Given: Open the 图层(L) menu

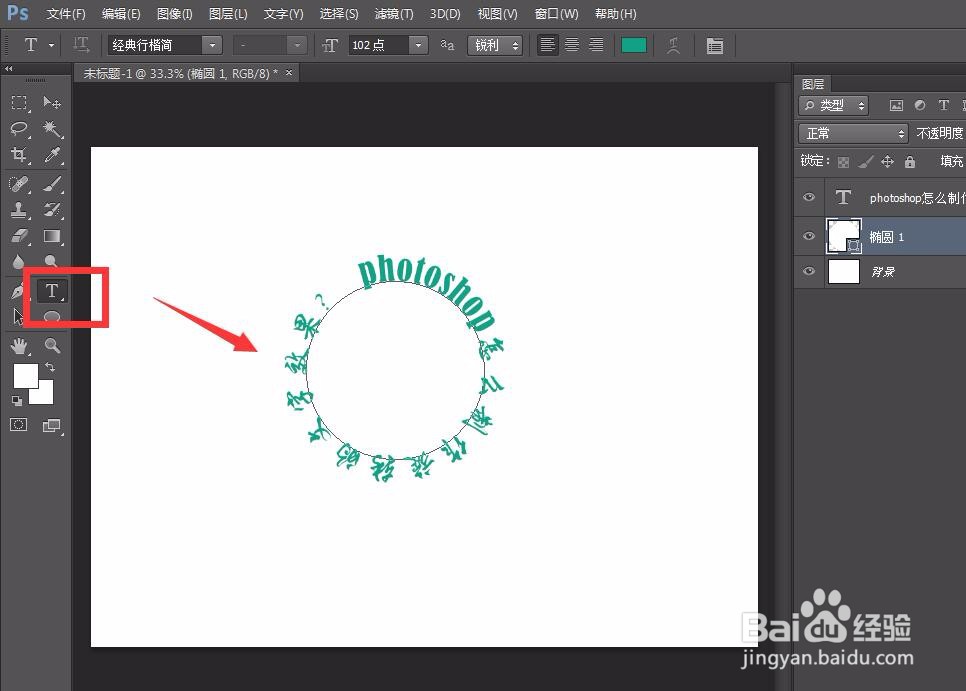Looking at the screenshot, I should pos(228,14).
